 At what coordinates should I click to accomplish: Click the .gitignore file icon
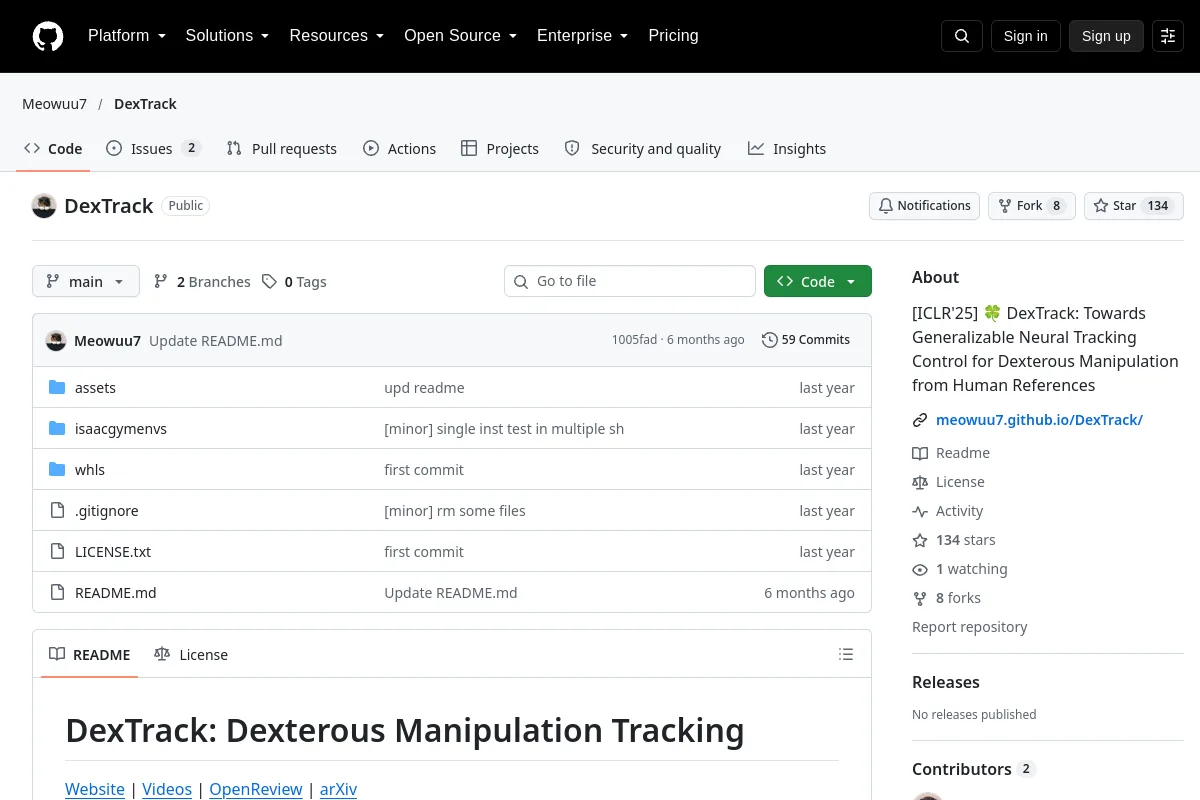pyautogui.click(x=57, y=511)
